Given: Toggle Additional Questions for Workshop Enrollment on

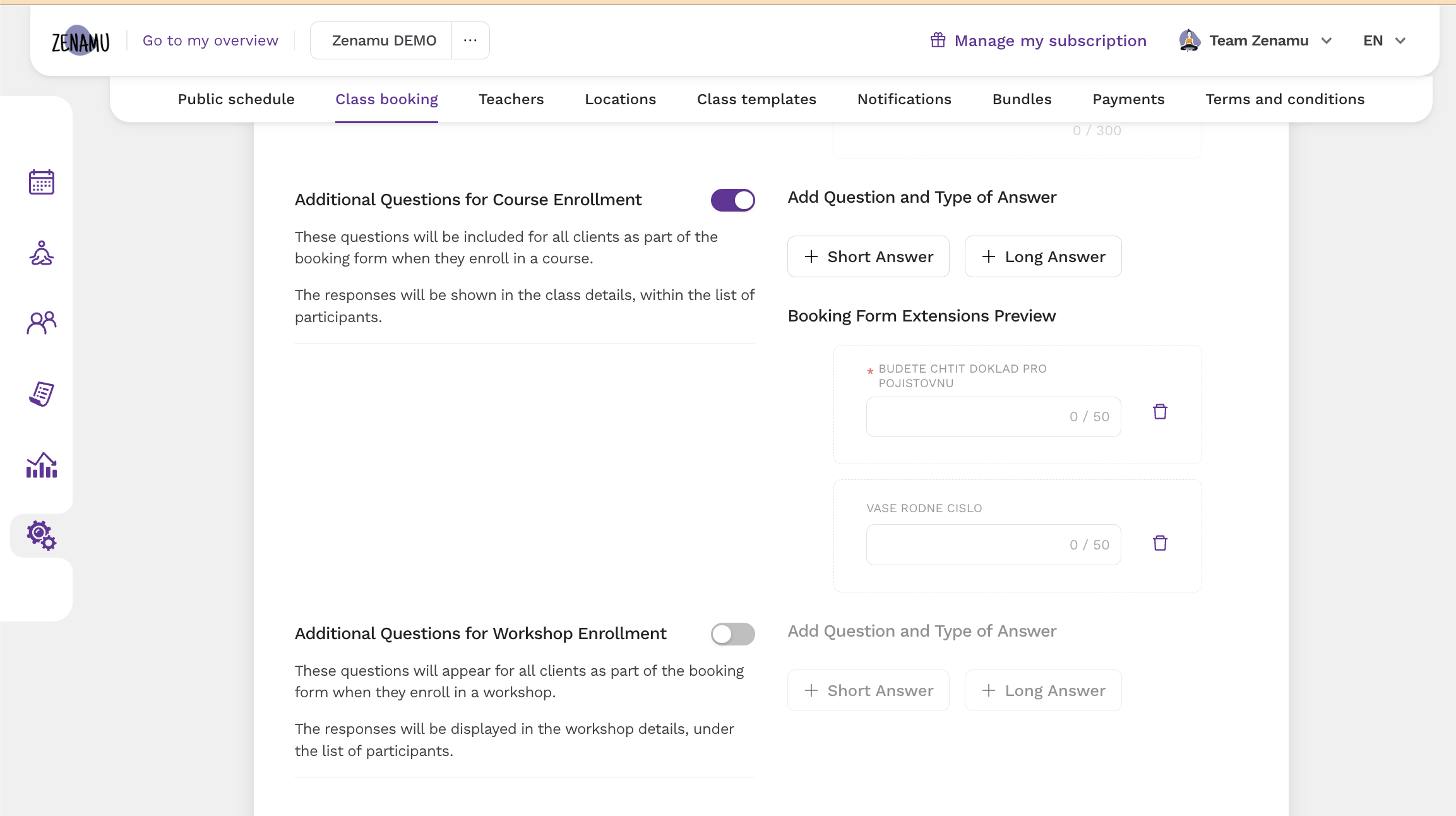Looking at the screenshot, I should (x=733, y=634).
